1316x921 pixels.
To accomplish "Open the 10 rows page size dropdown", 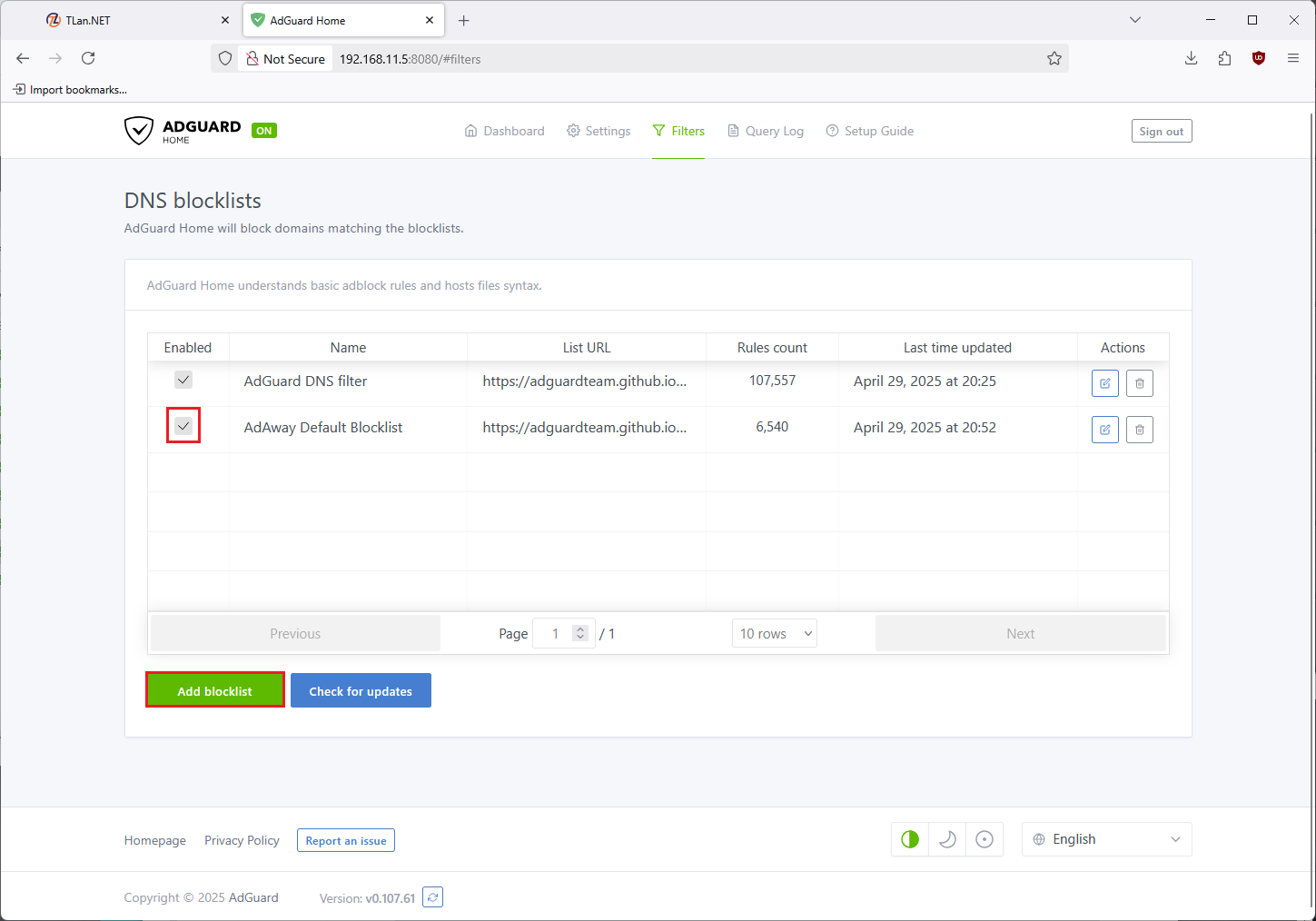I will click(x=774, y=633).
